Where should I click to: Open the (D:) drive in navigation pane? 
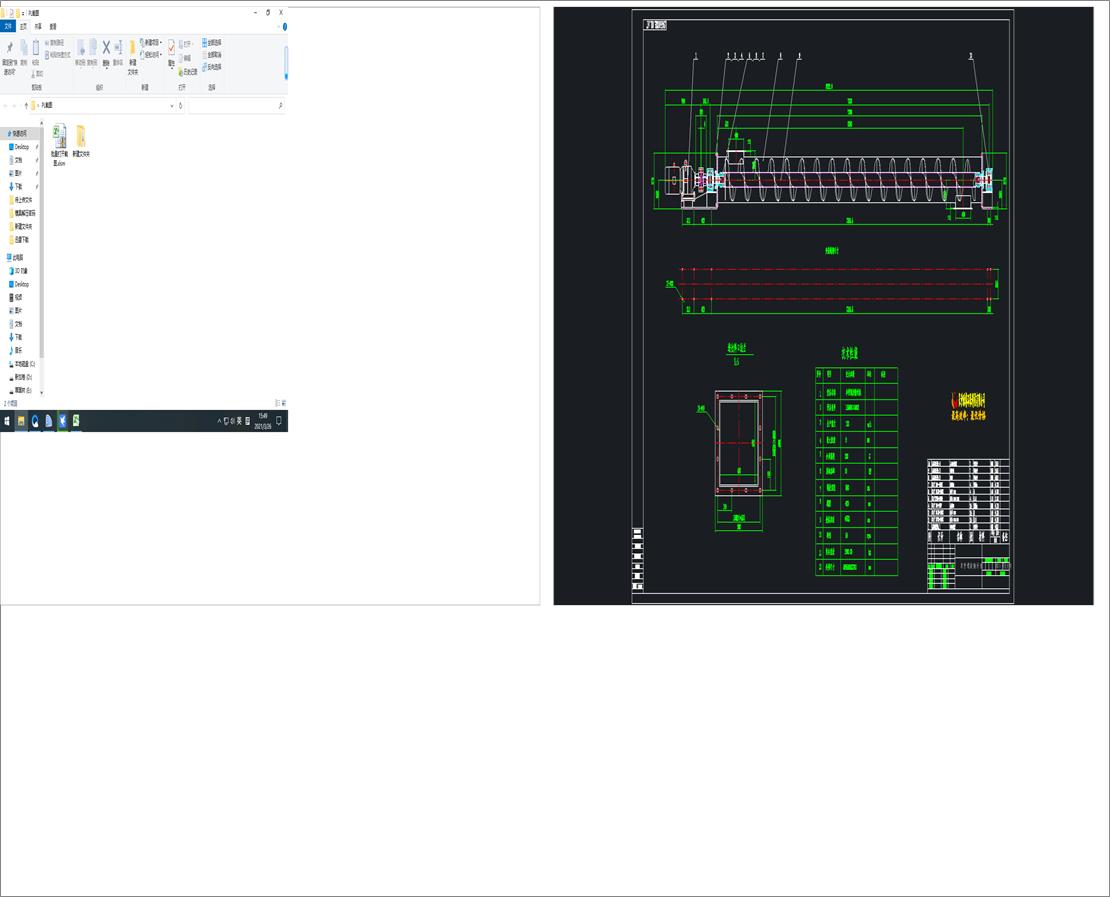[x=22, y=377]
